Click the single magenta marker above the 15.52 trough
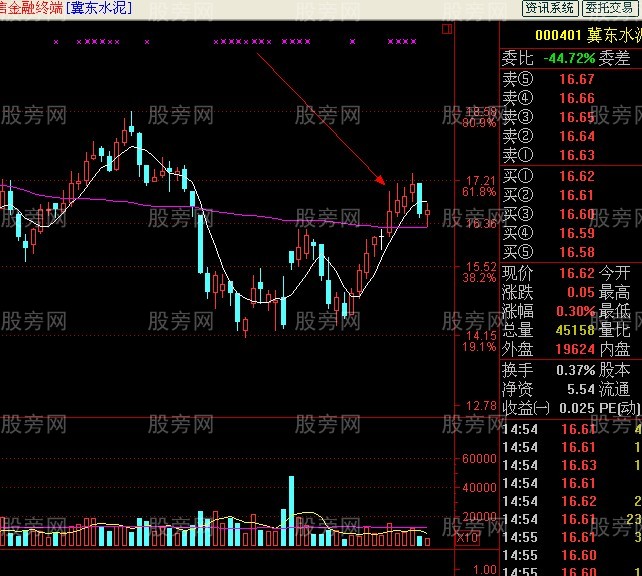Screen dimensions: 642x576 click(x=353, y=41)
